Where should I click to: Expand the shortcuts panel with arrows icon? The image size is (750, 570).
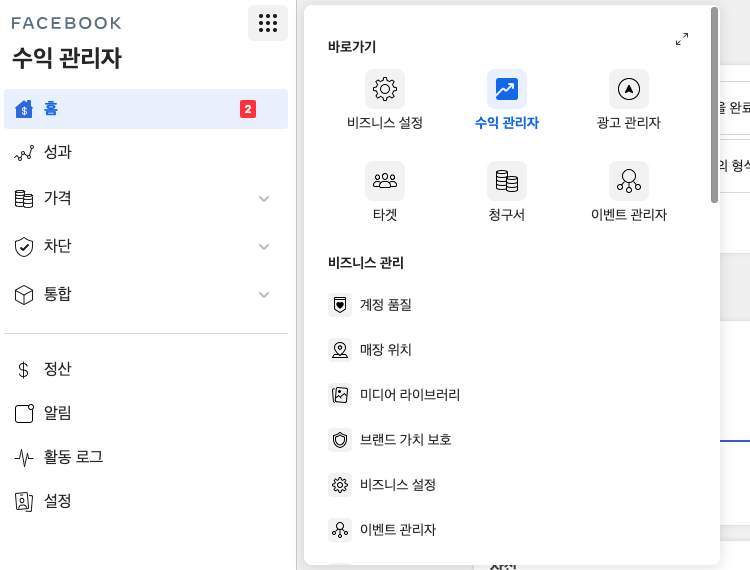coord(682,39)
